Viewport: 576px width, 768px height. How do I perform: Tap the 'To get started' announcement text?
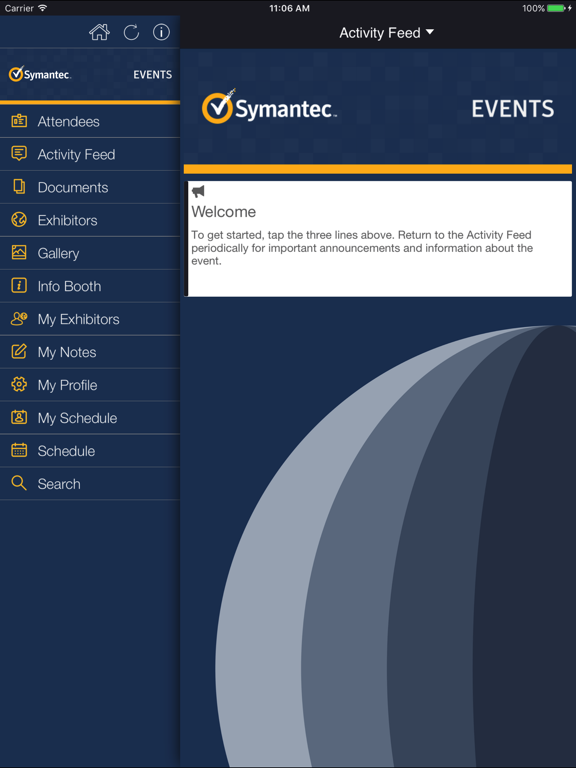point(362,248)
